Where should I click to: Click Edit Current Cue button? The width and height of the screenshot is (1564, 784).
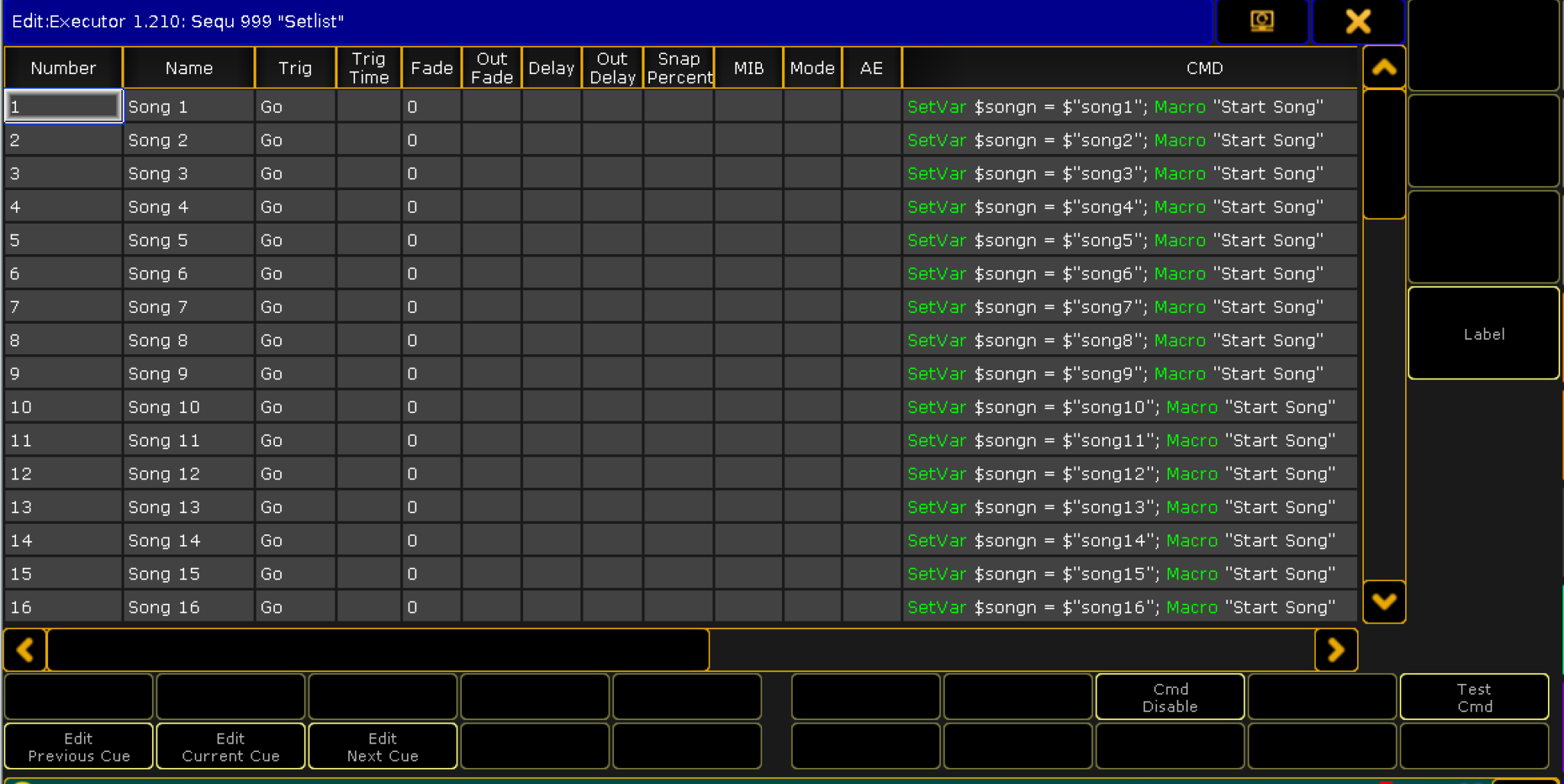click(x=231, y=747)
